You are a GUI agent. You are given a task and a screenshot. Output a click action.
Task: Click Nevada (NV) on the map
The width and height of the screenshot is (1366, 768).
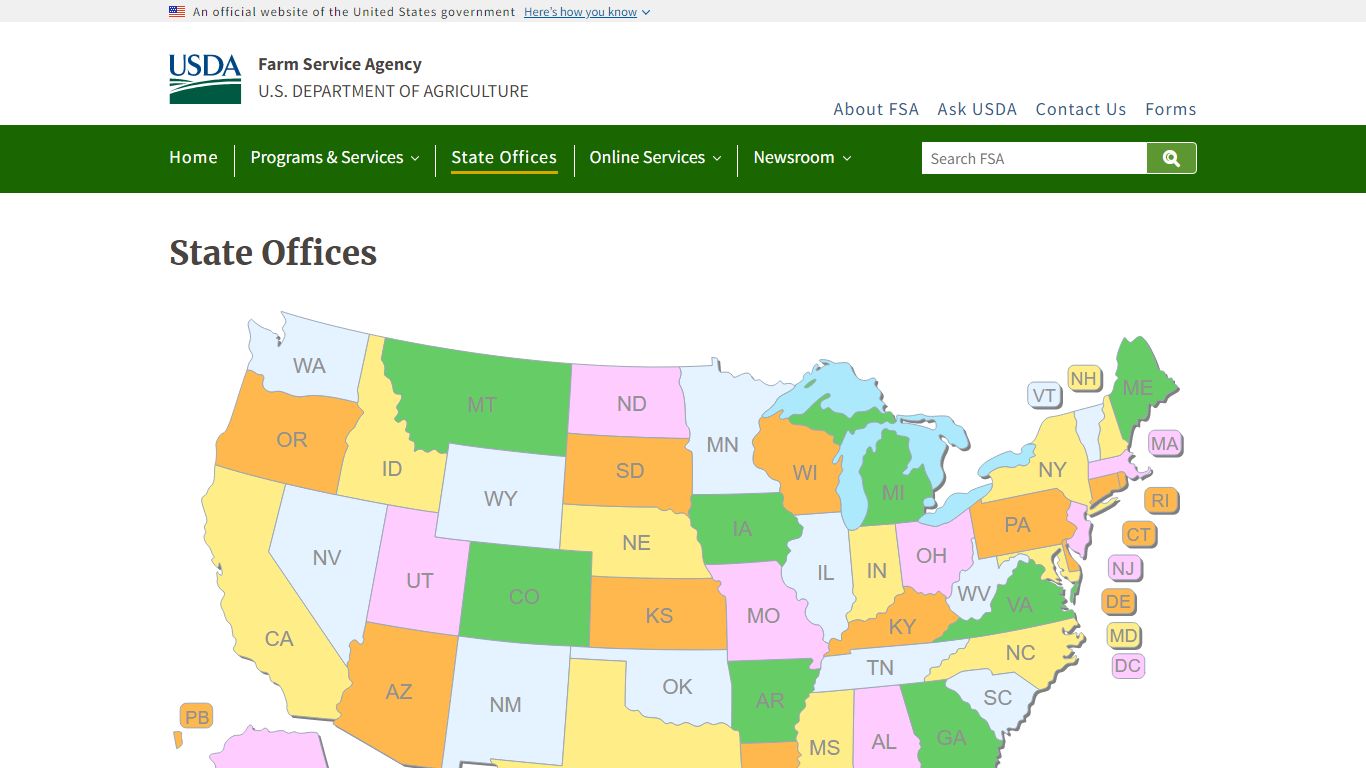[327, 557]
